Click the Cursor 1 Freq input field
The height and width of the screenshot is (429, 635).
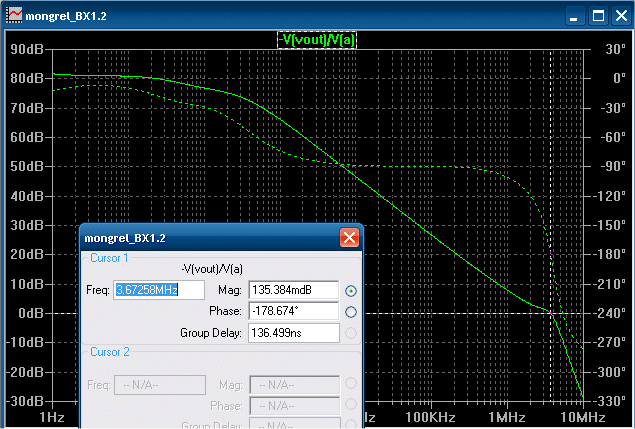point(159,290)
